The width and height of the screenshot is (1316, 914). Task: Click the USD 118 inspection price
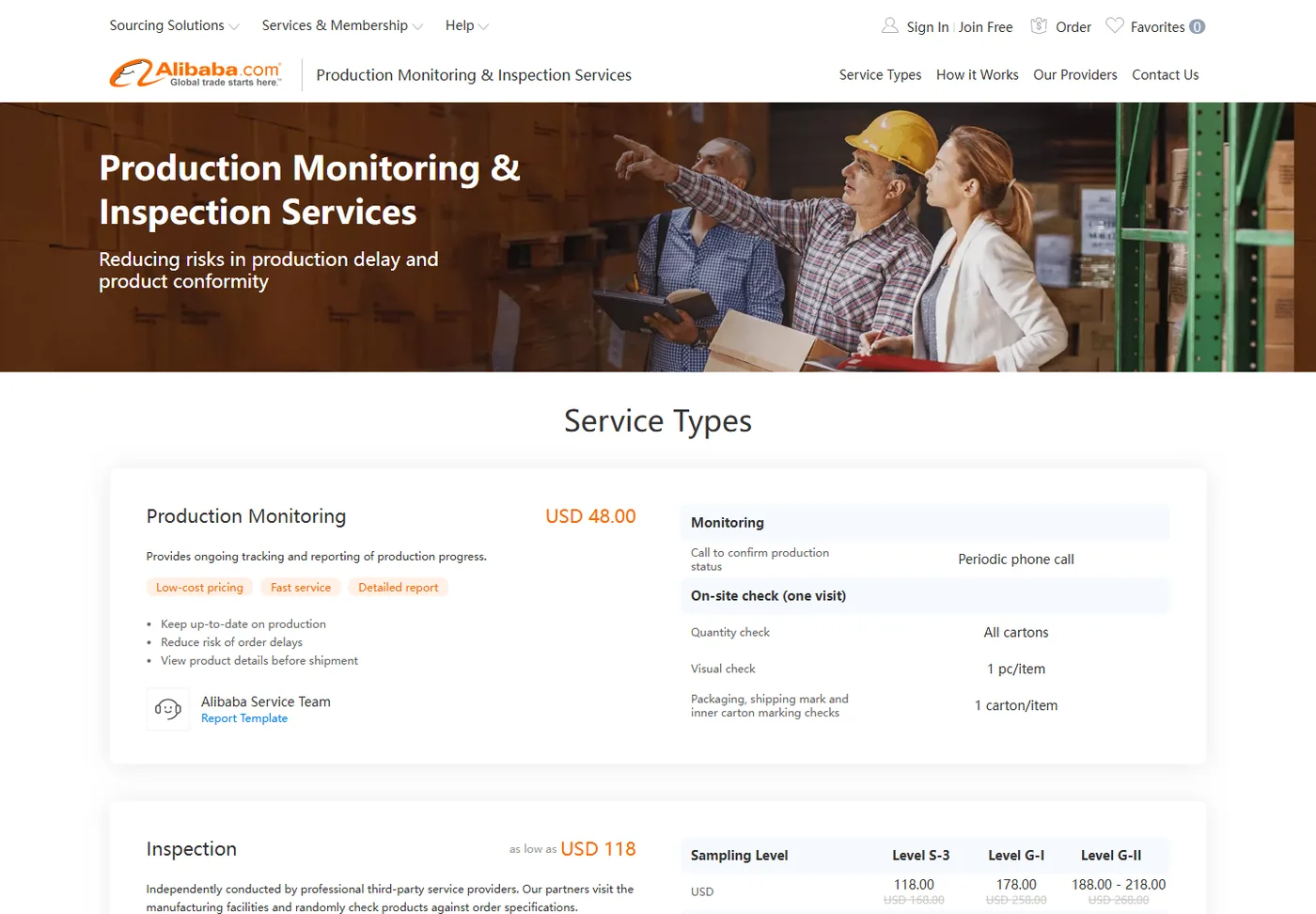[x=598, y=849]
